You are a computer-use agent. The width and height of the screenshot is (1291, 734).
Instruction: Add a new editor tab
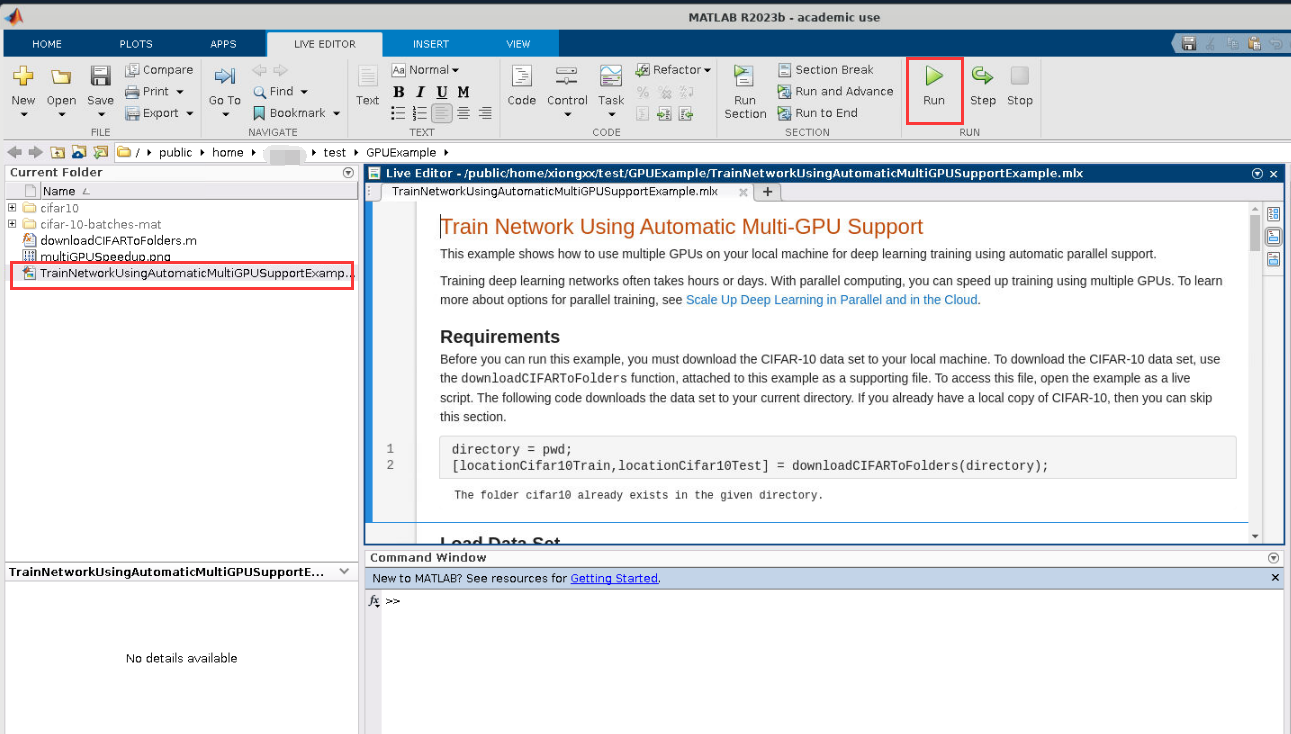coord(768,192)
